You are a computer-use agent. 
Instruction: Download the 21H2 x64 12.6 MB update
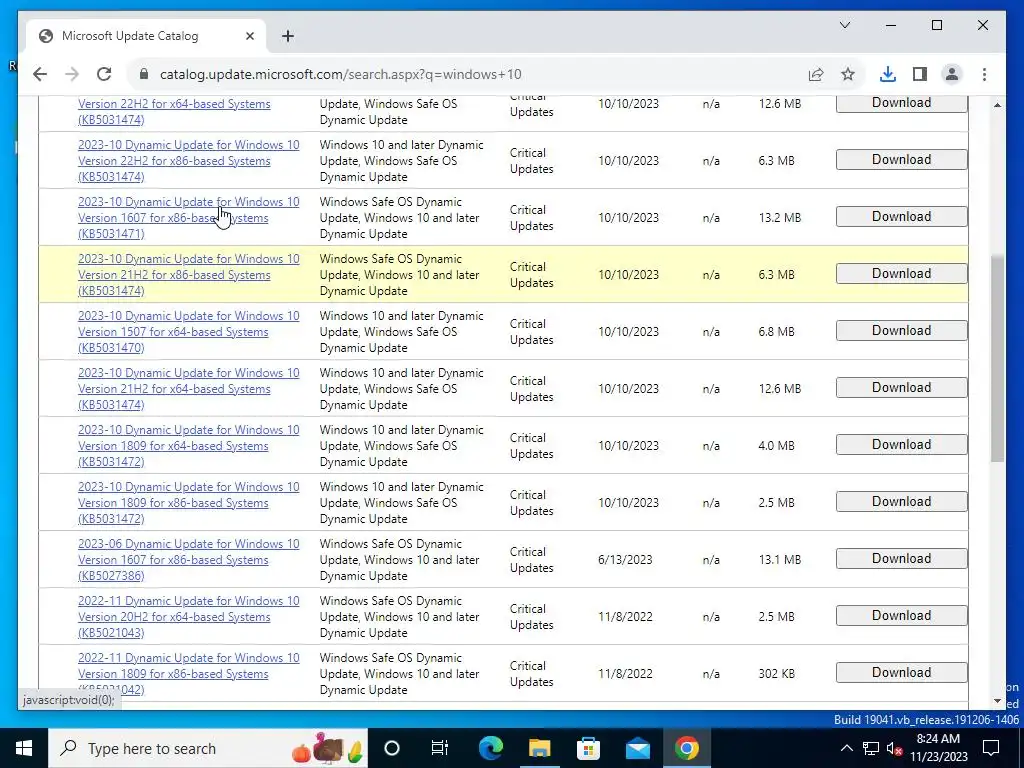click(x=901, y=388)
